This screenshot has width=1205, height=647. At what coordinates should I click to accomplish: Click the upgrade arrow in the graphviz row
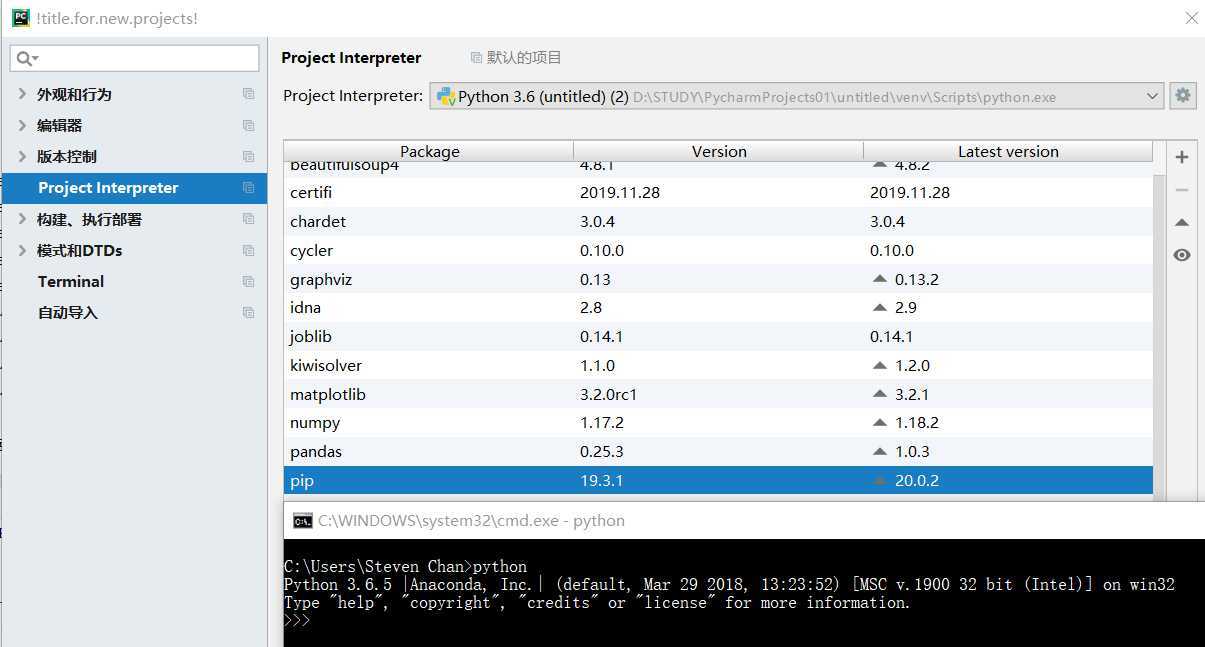[880, 279]
